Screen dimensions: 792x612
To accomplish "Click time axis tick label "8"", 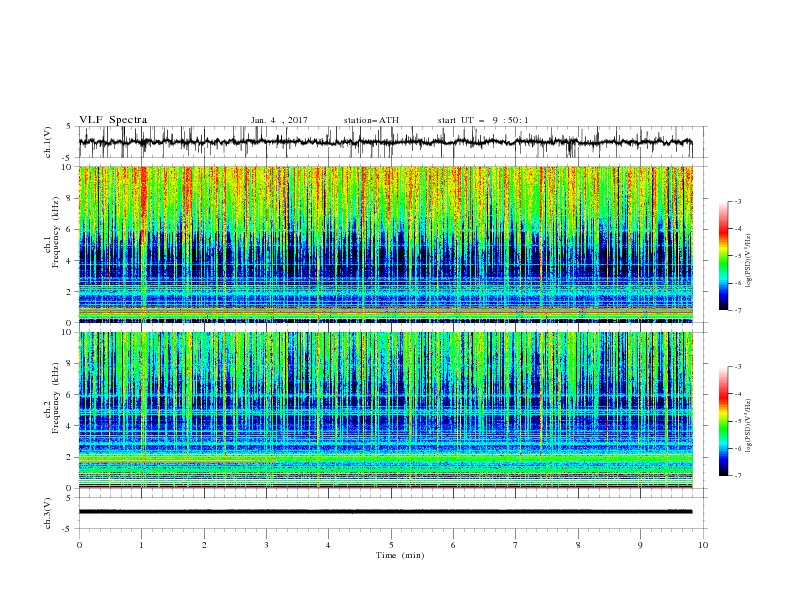I will (578, 545).
